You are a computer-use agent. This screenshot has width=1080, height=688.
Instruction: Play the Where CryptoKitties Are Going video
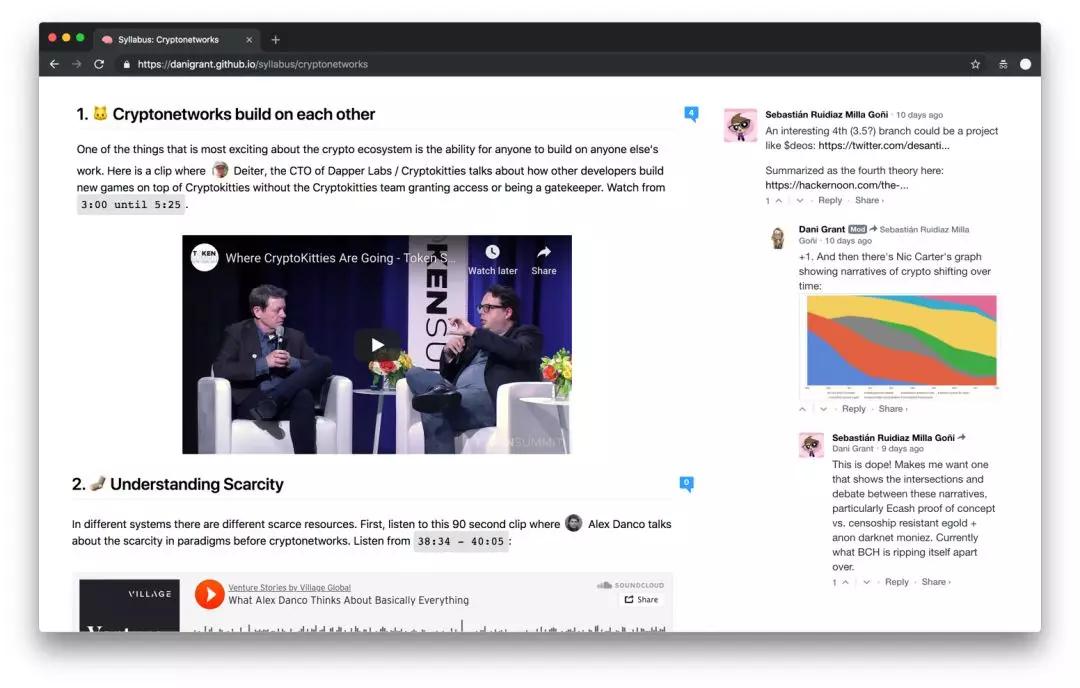377,344
